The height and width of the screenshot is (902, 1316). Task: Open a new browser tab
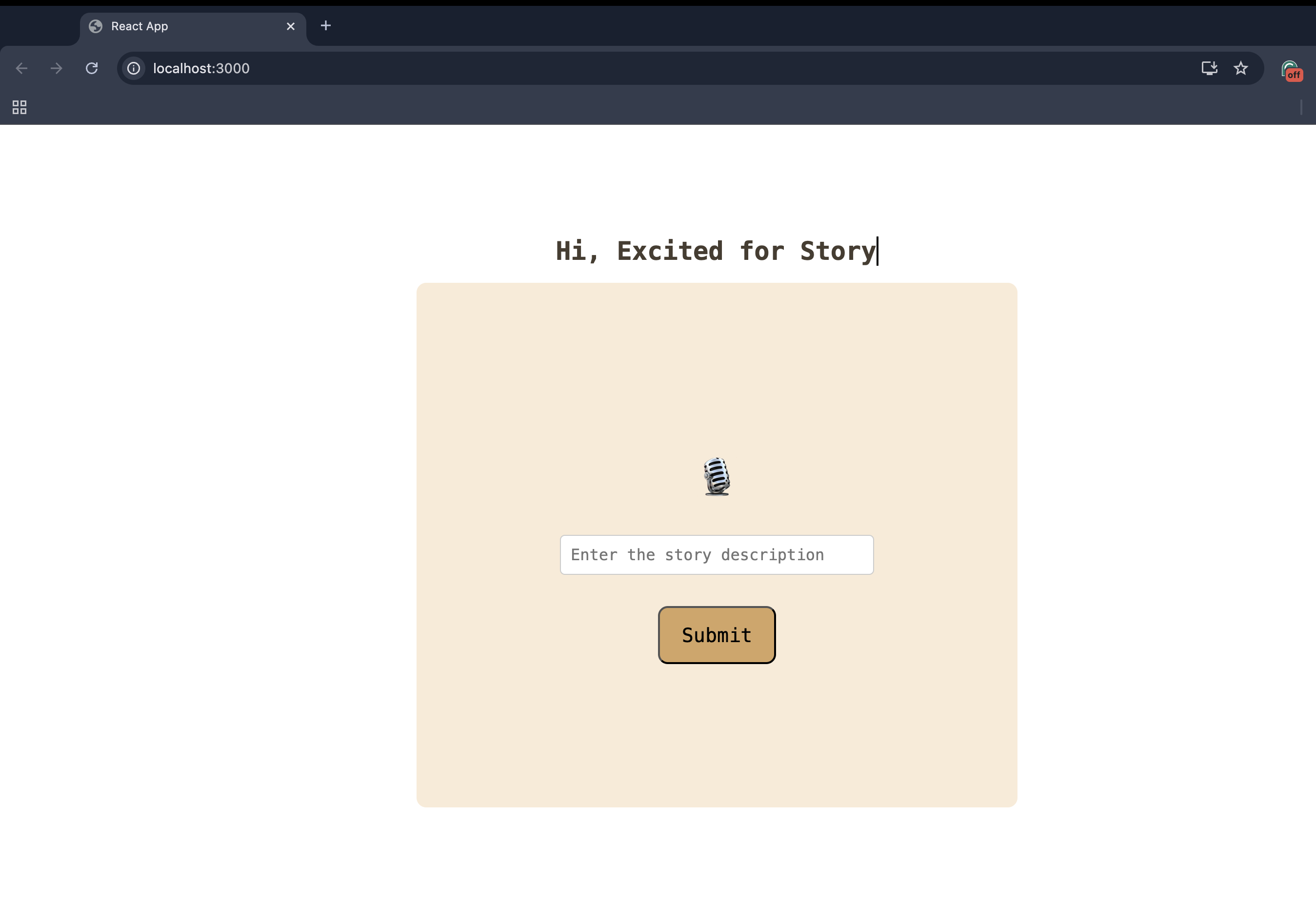click(x=326, y=26)
